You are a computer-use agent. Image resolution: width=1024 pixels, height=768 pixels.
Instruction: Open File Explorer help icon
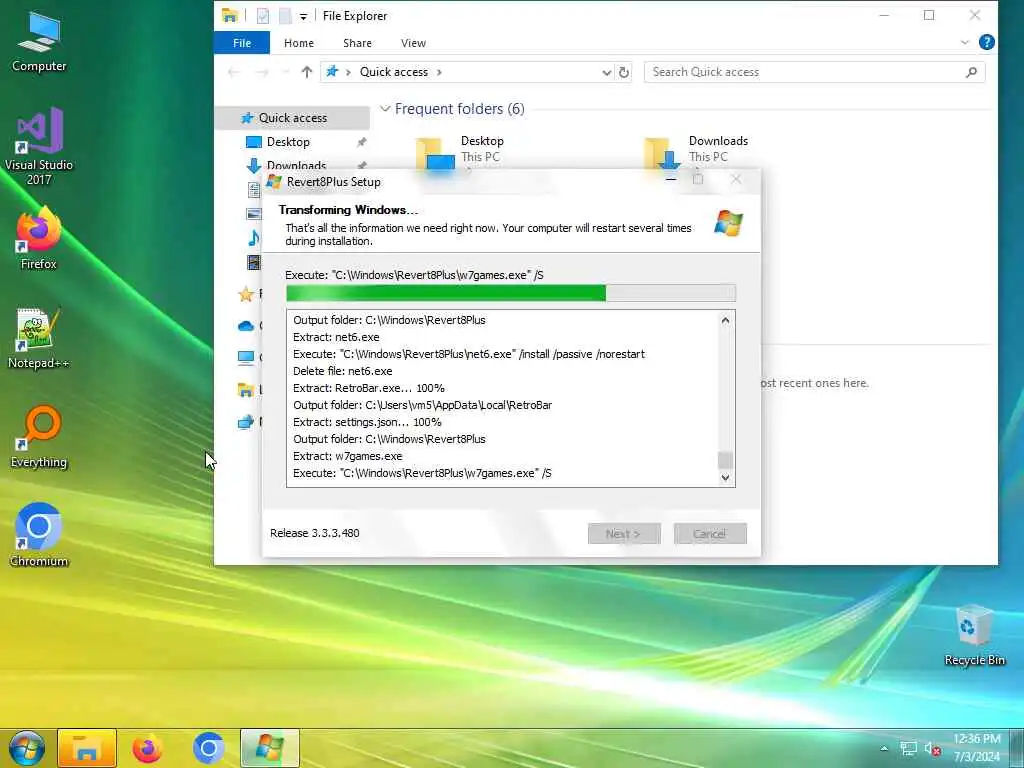click(987, 42)
